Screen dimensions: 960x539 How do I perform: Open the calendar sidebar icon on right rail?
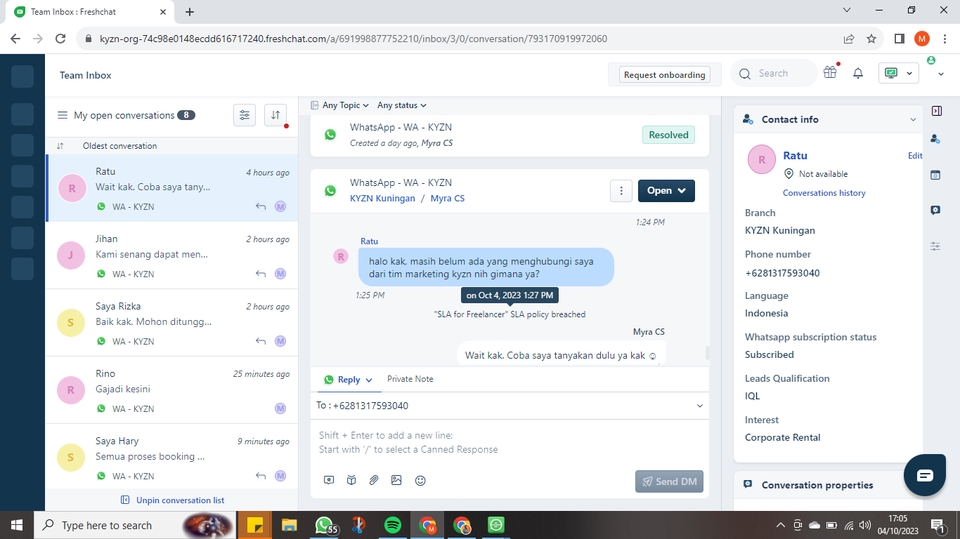tap(935, 175)
